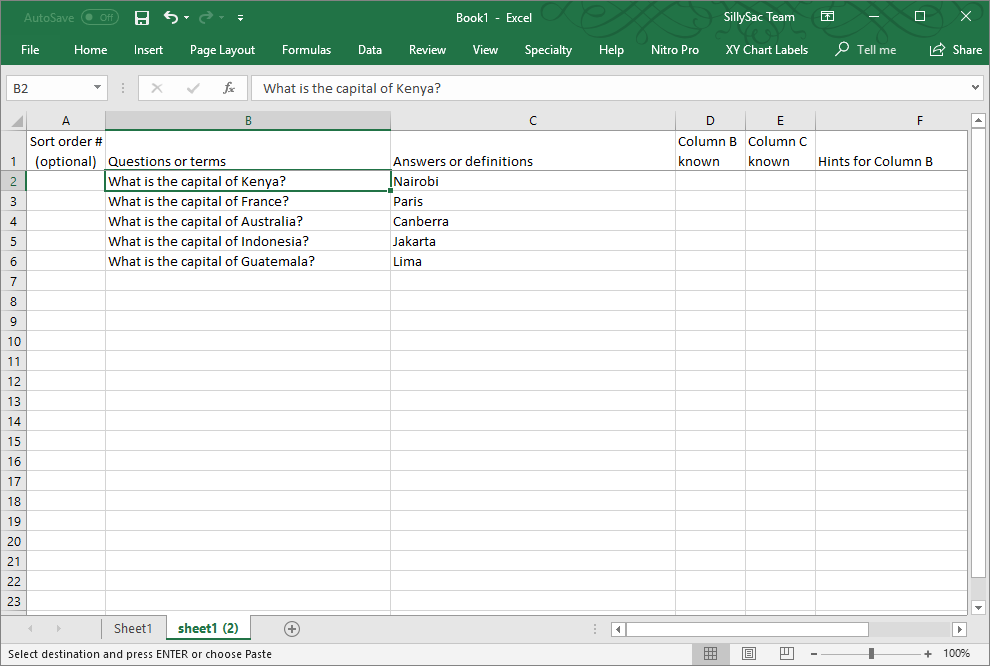Select cell containing Canberra

click(x=532, y=221)
